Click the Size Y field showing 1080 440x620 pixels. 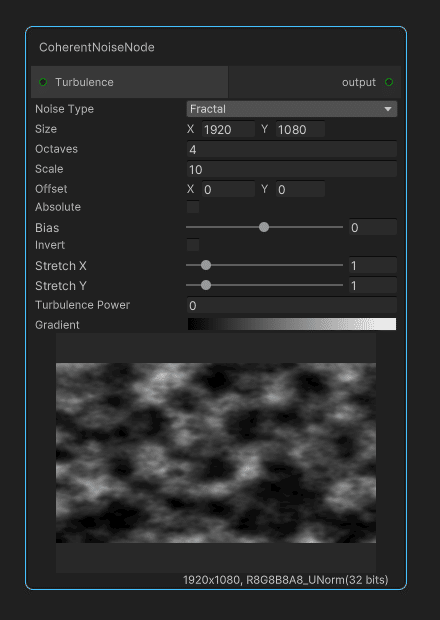click(x=300, y=129)
